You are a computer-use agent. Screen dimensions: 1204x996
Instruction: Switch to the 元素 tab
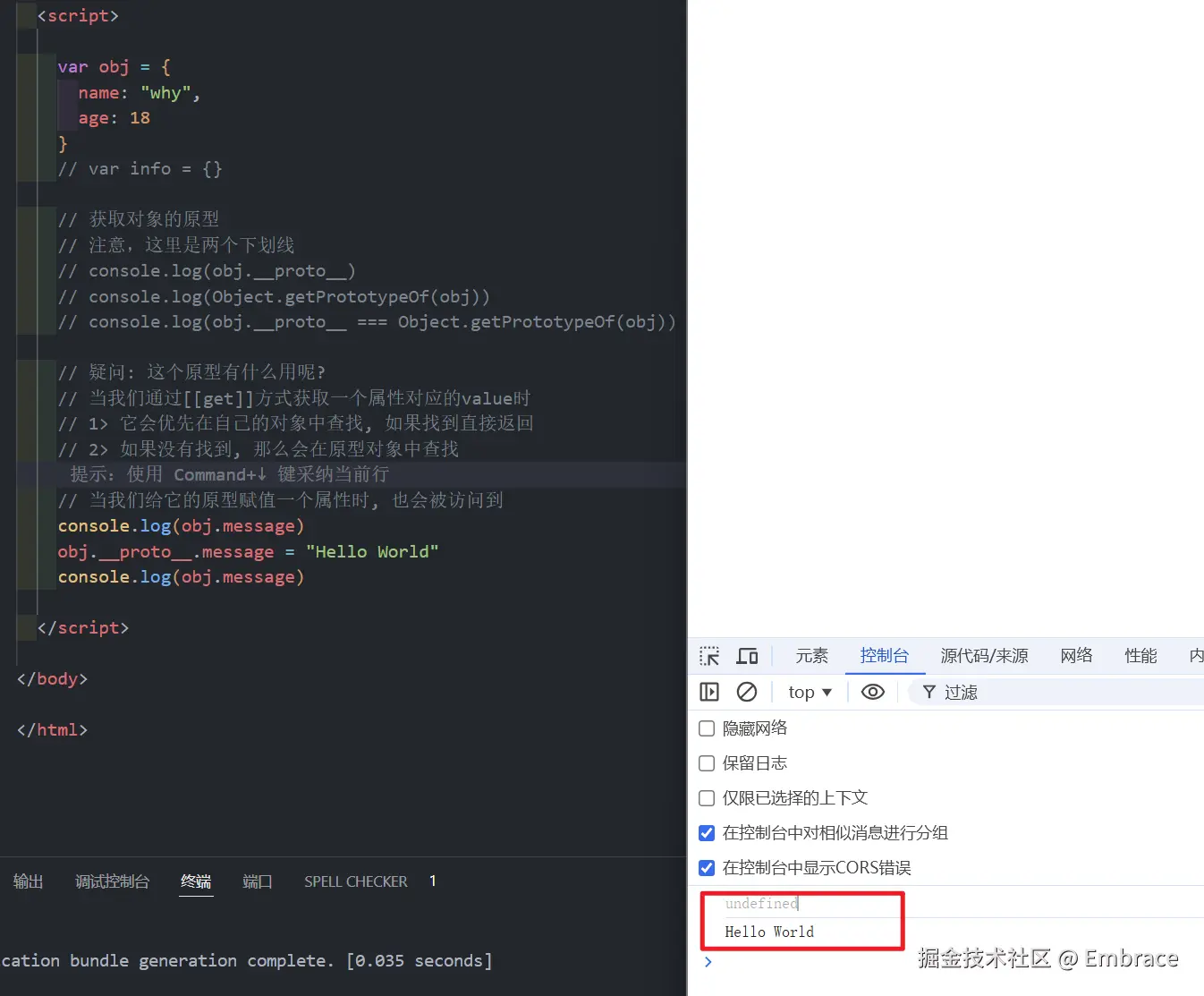click(812, 656)
